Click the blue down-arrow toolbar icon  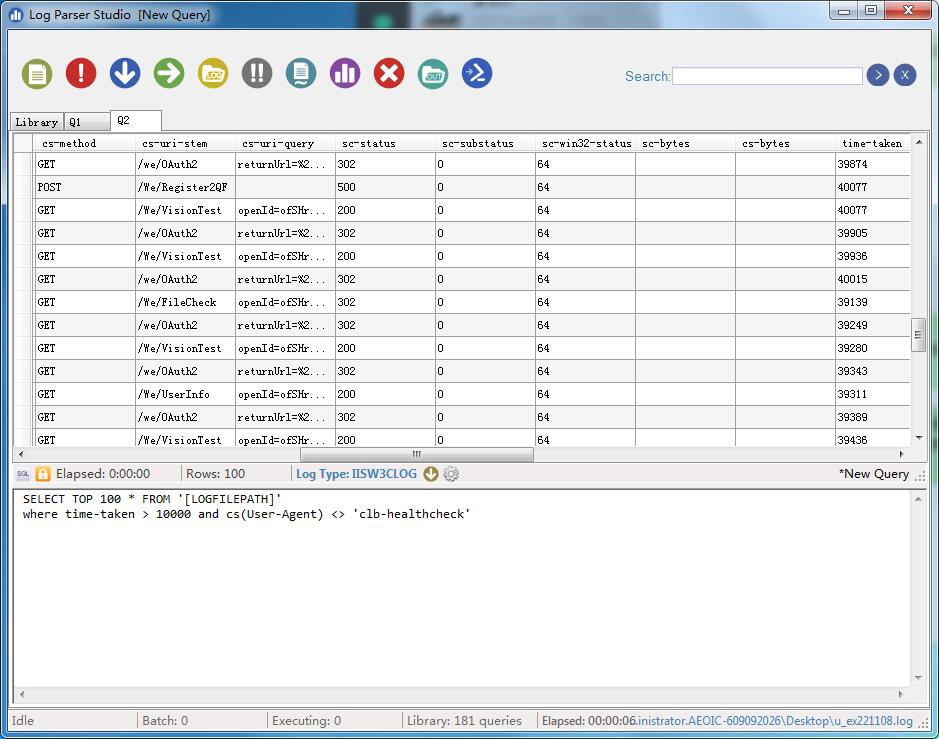125,74
